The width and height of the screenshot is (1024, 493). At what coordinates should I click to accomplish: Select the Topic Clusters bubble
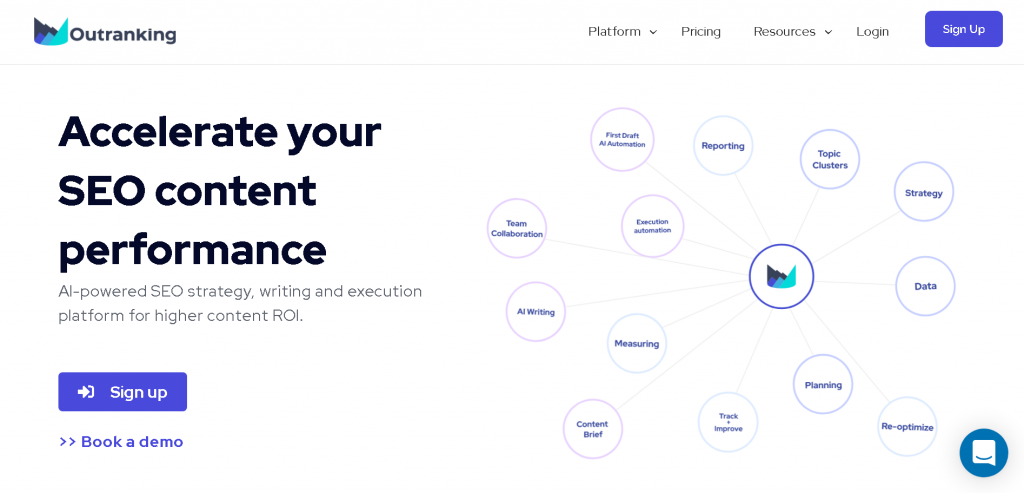pos(830,159)
